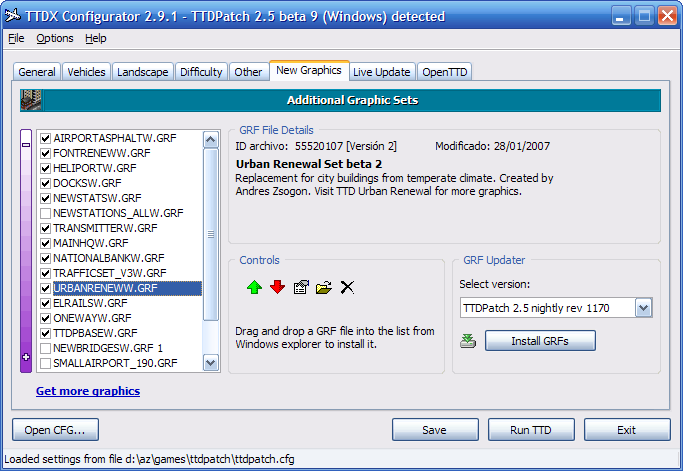Remove GRF with the black X icon
This screenshot has width=683, height=471.
[x=347, y=288]
